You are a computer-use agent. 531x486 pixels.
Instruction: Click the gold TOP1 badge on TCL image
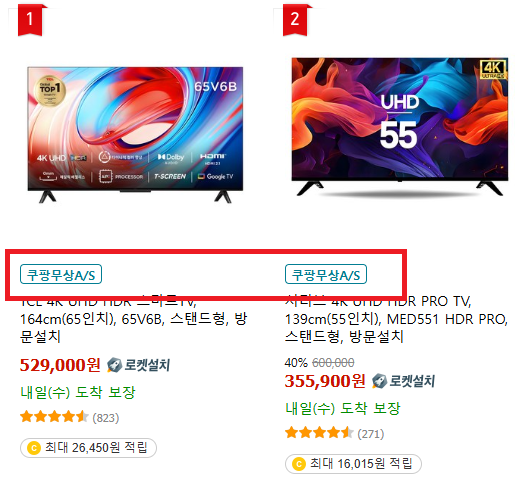click(50, 90)
